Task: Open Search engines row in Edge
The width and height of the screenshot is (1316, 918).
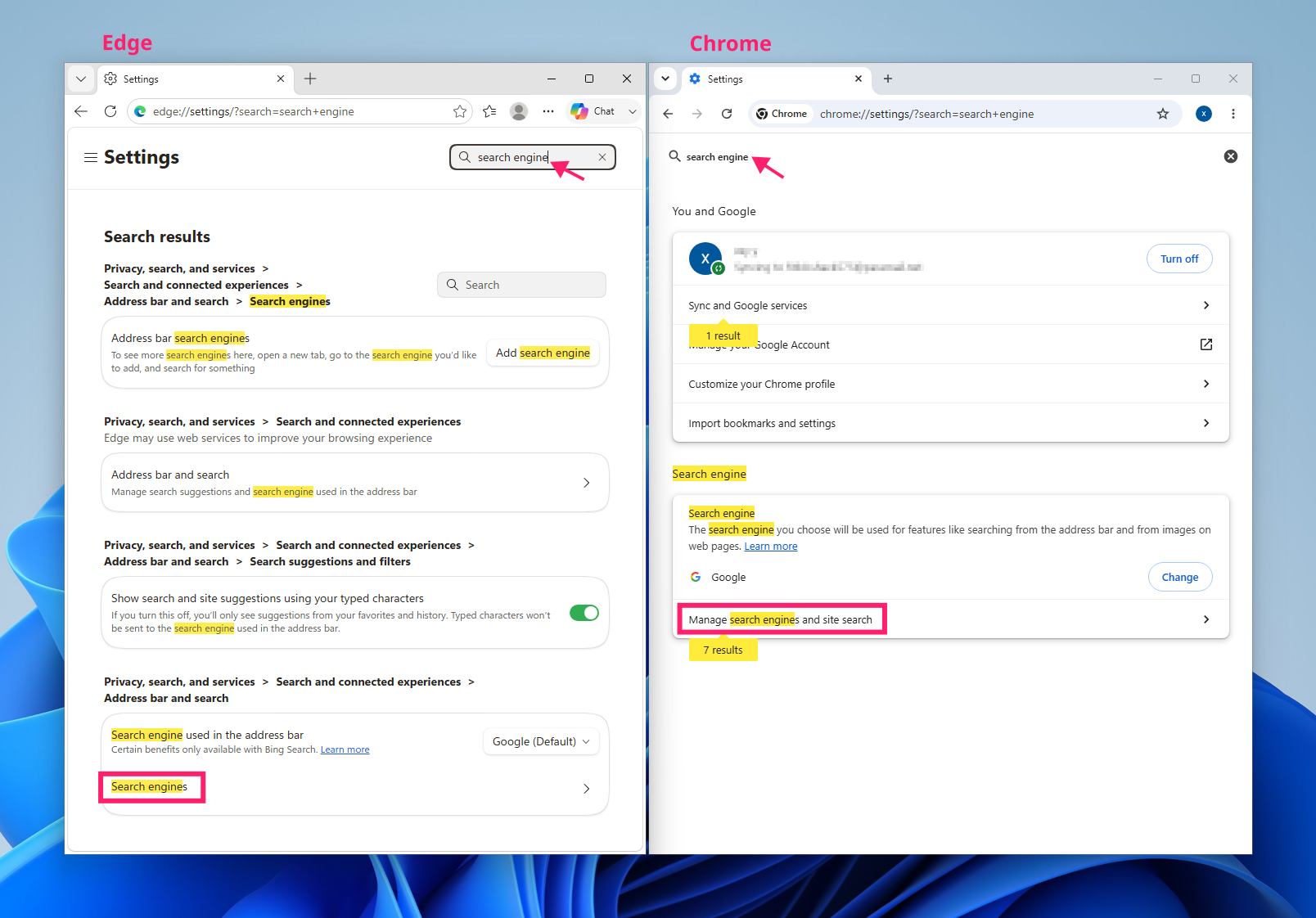Action: click(x=355, y=788)
